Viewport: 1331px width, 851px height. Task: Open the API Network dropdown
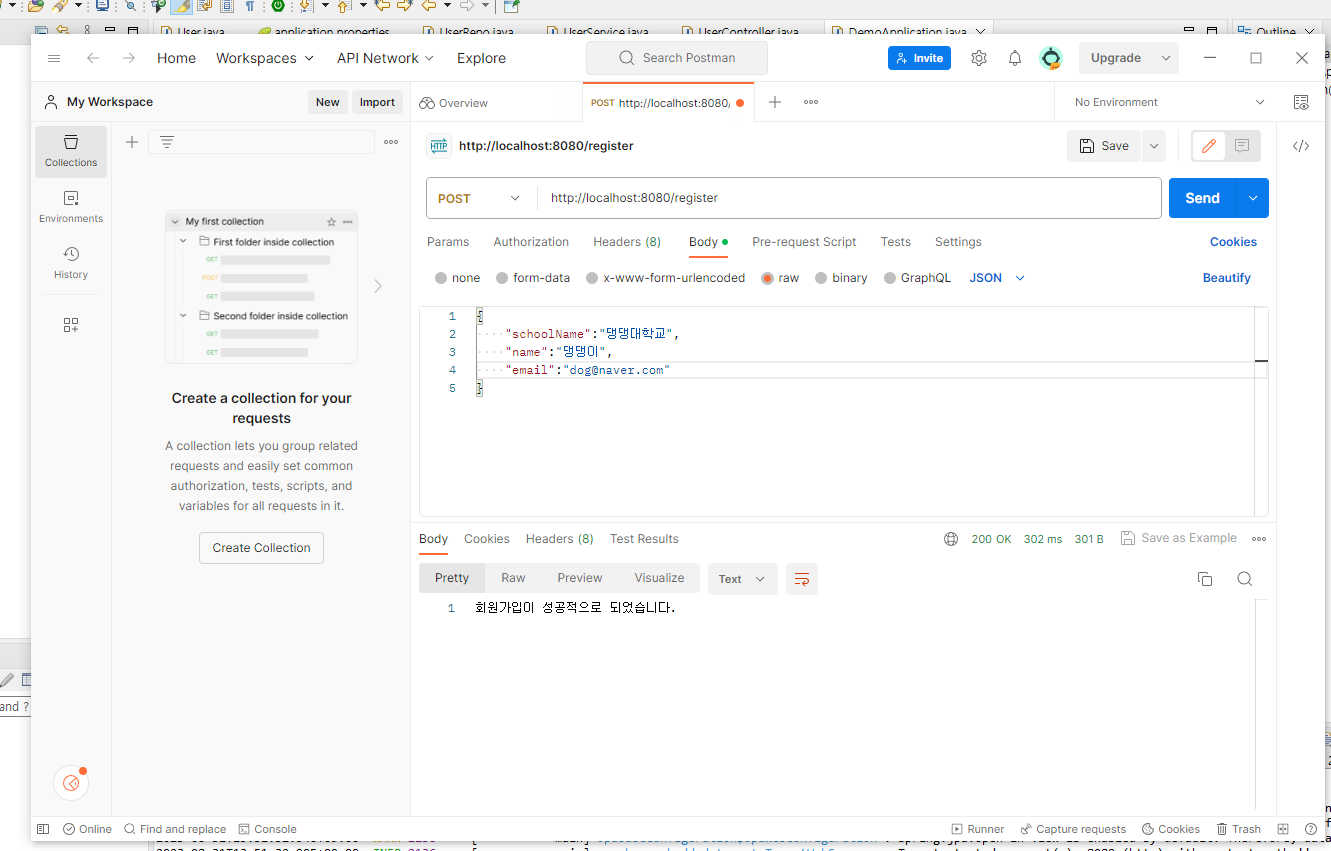[385, 58]
